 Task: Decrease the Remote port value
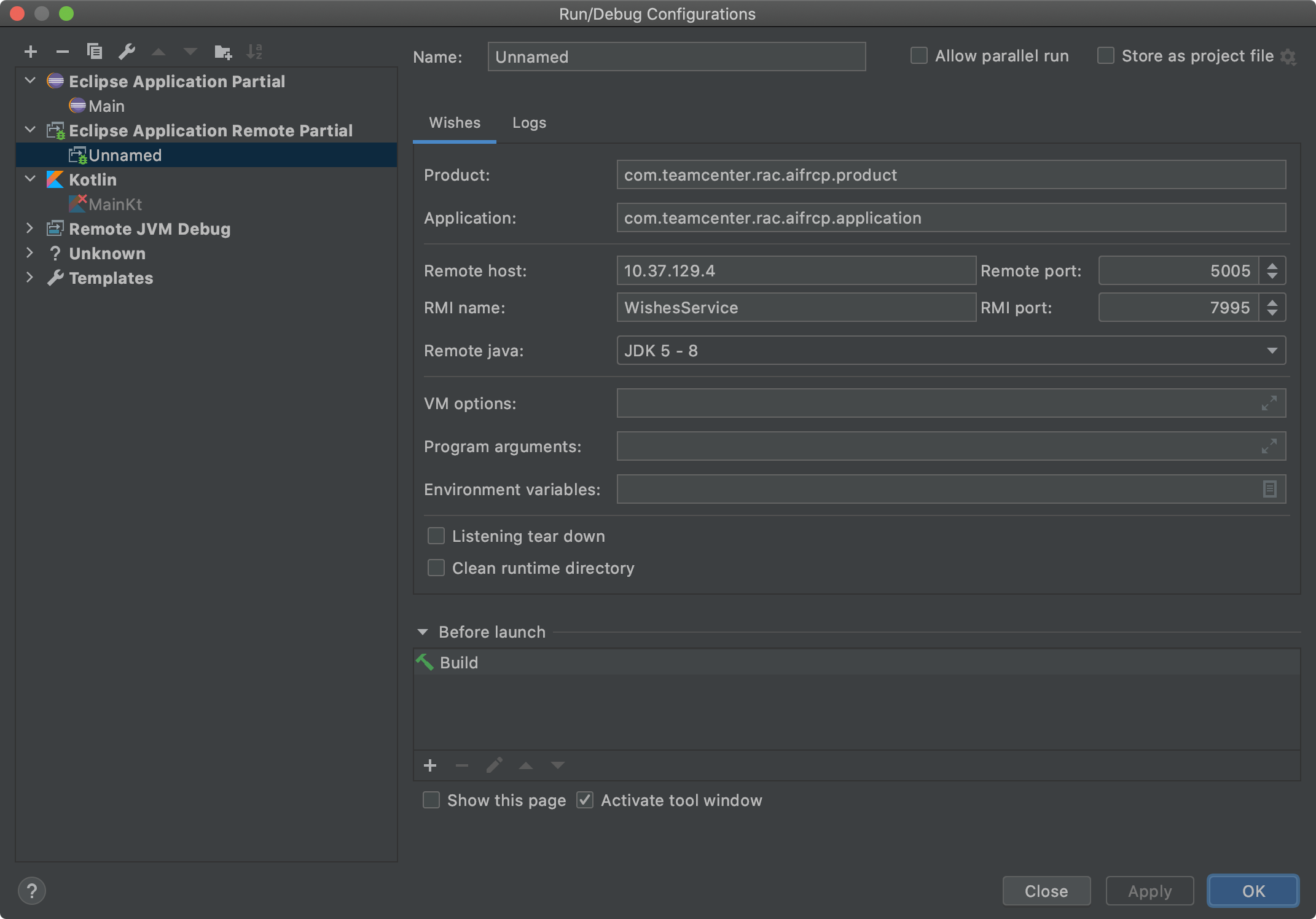pyautogui.click(x=1272, y=276)
